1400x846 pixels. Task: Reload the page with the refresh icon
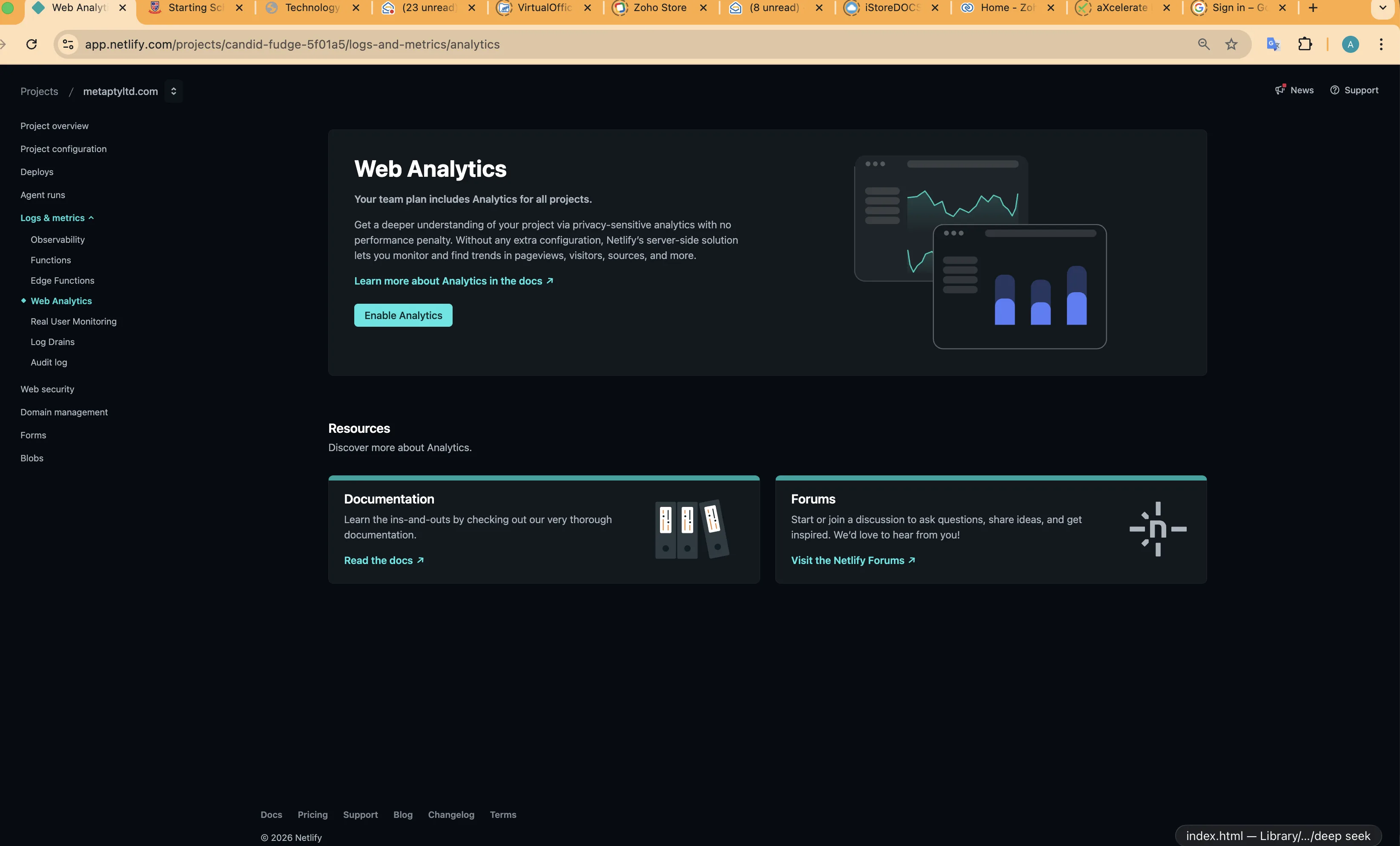pos(32,44)
